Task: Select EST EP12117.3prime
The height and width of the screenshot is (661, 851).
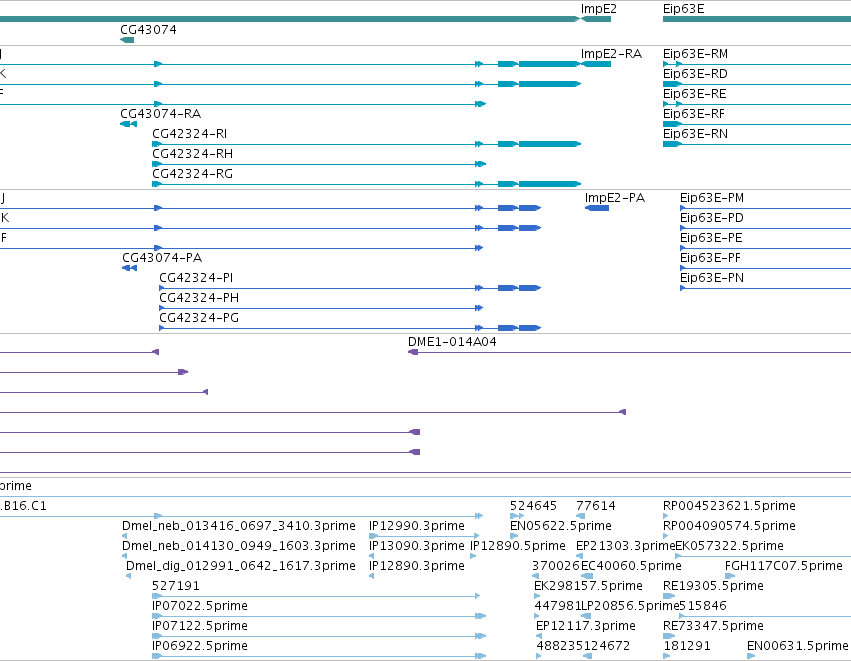Action: [586, 627]
